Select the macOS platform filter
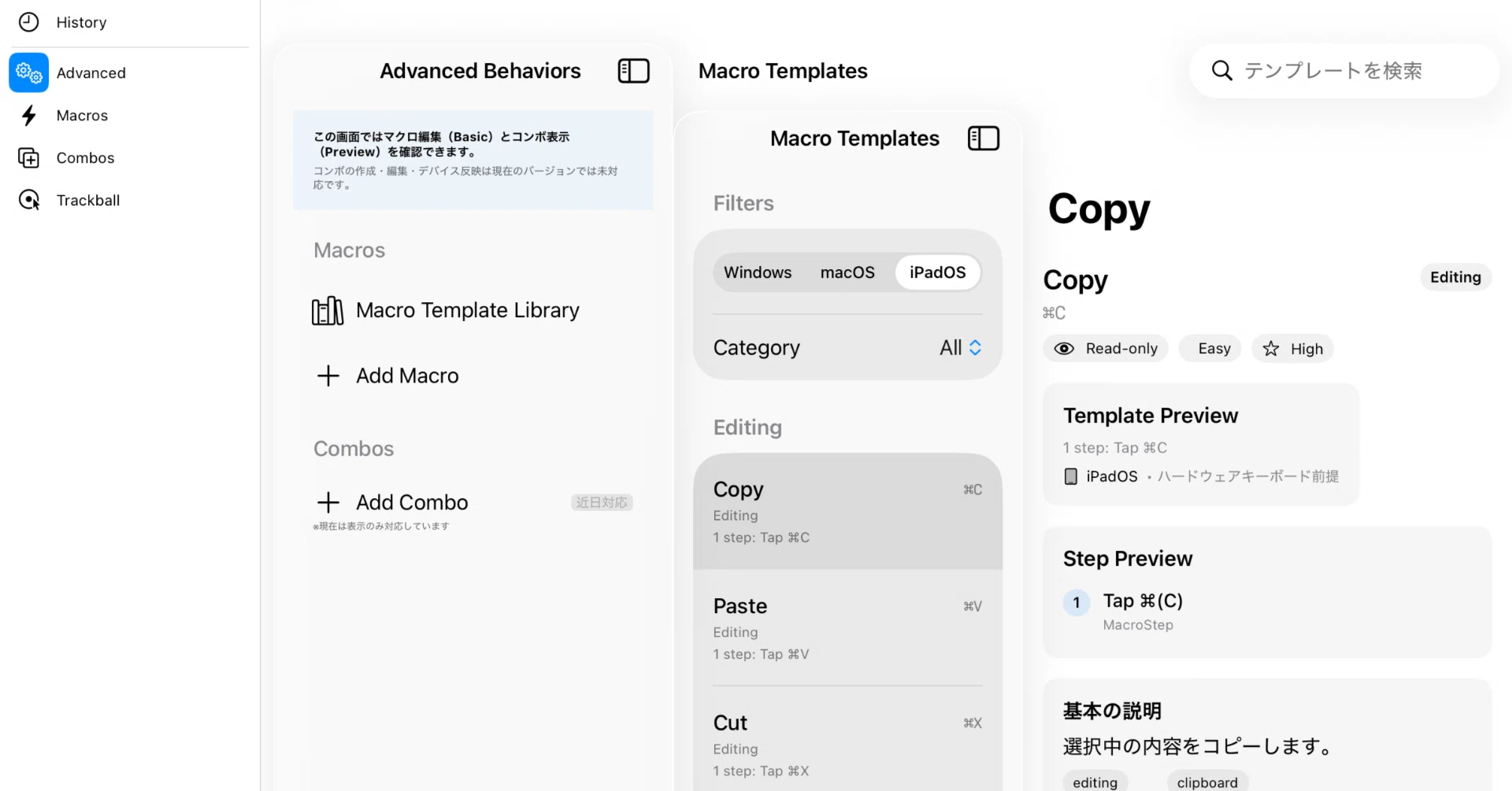1512x791 pixels. click(x=847, y=272)
